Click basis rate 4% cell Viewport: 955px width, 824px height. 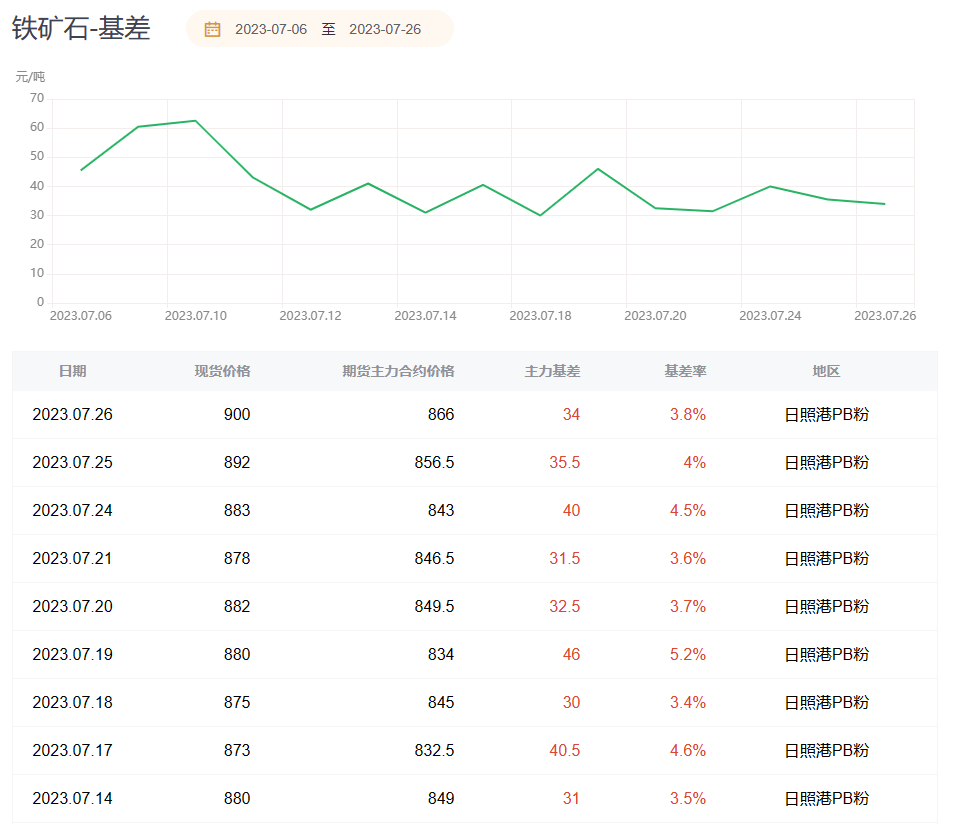coord(694,462)
